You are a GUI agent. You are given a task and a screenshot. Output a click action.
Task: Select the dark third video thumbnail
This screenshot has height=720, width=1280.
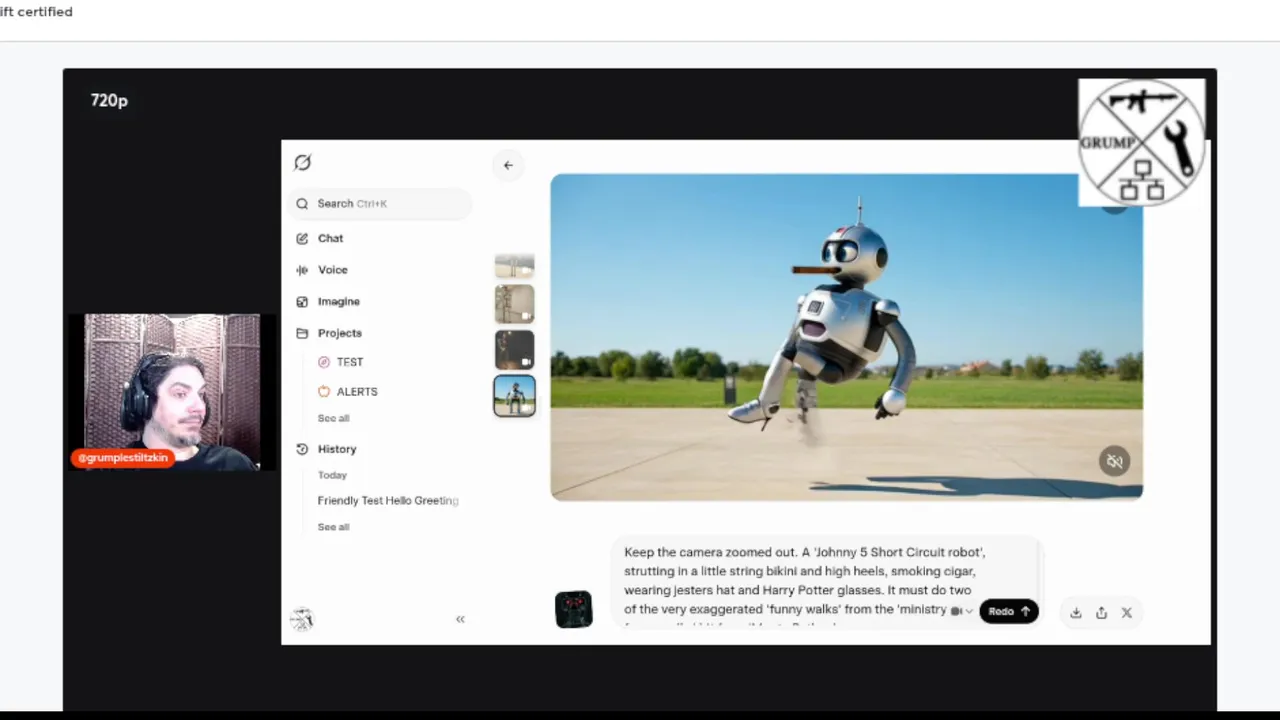(514, 350)
